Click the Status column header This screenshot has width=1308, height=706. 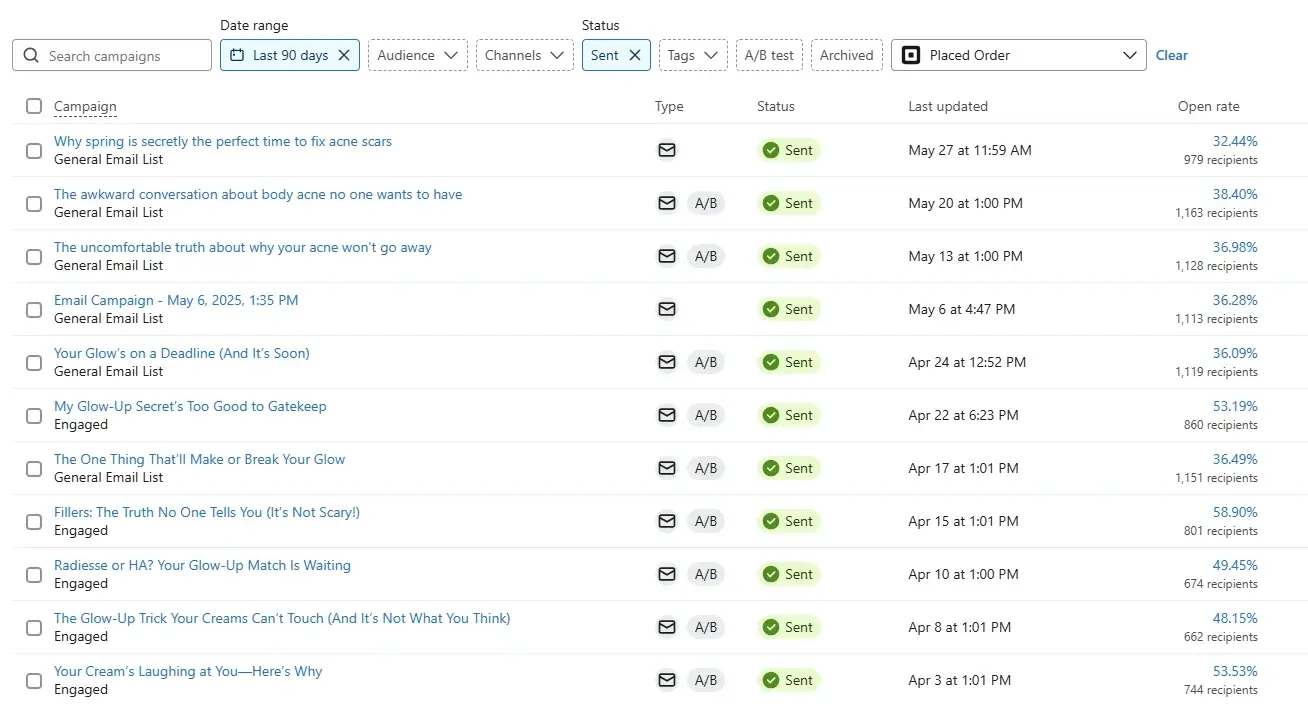[x=776, y=106]
